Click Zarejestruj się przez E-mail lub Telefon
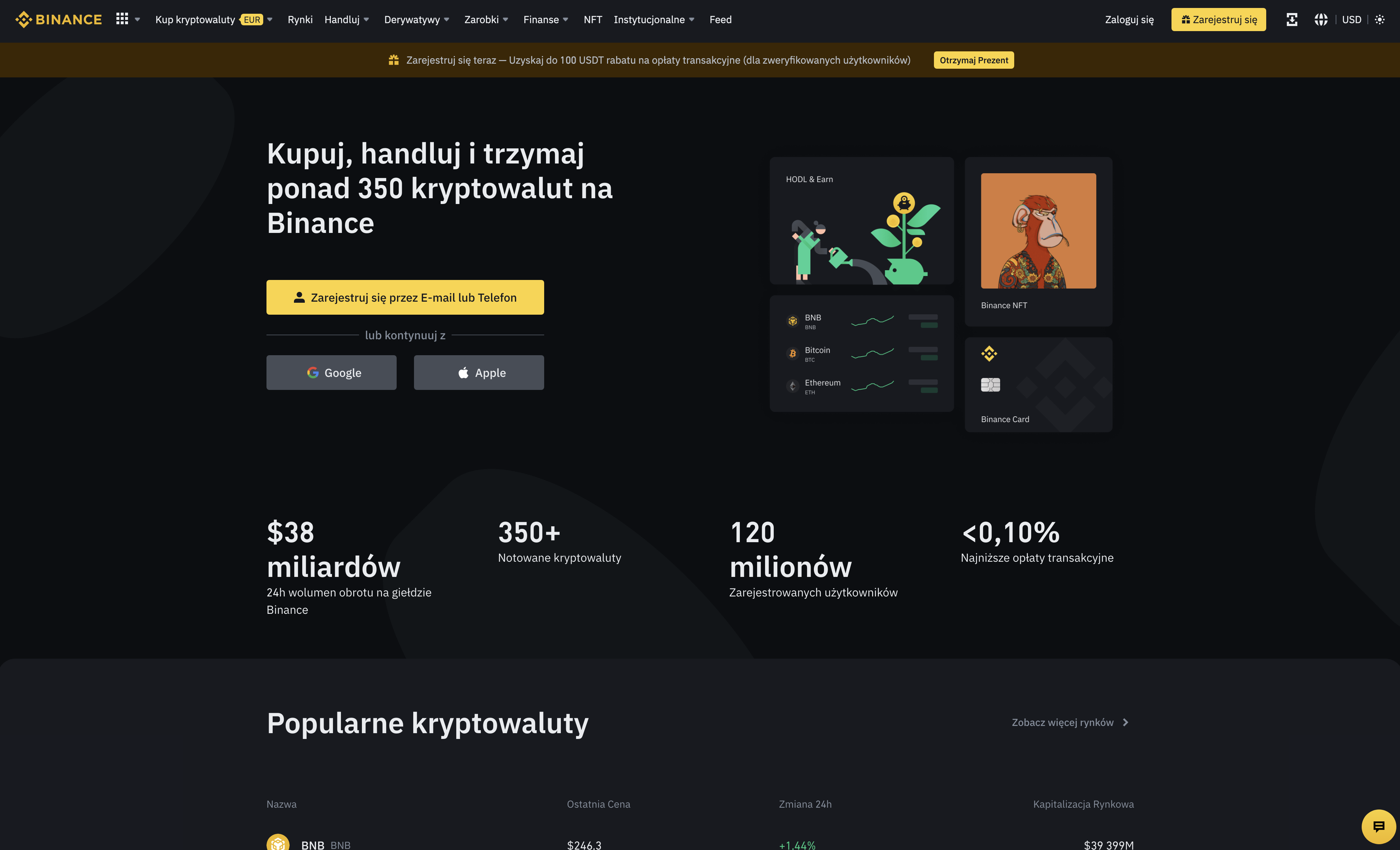Image resolution: width=1400 pixels, height=850 pixels. pos(405,297)
